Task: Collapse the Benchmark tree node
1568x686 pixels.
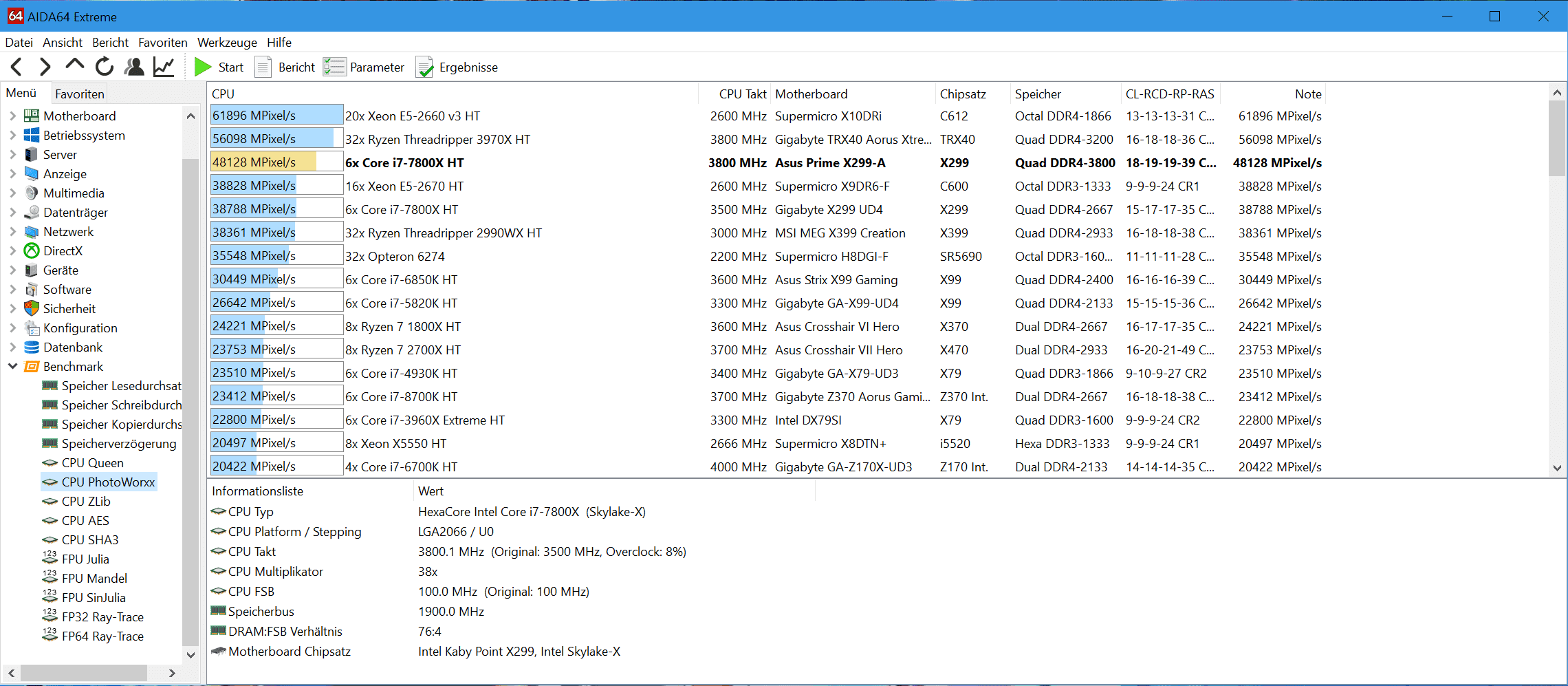Action: pyautogui.click(x=12, y=366)
